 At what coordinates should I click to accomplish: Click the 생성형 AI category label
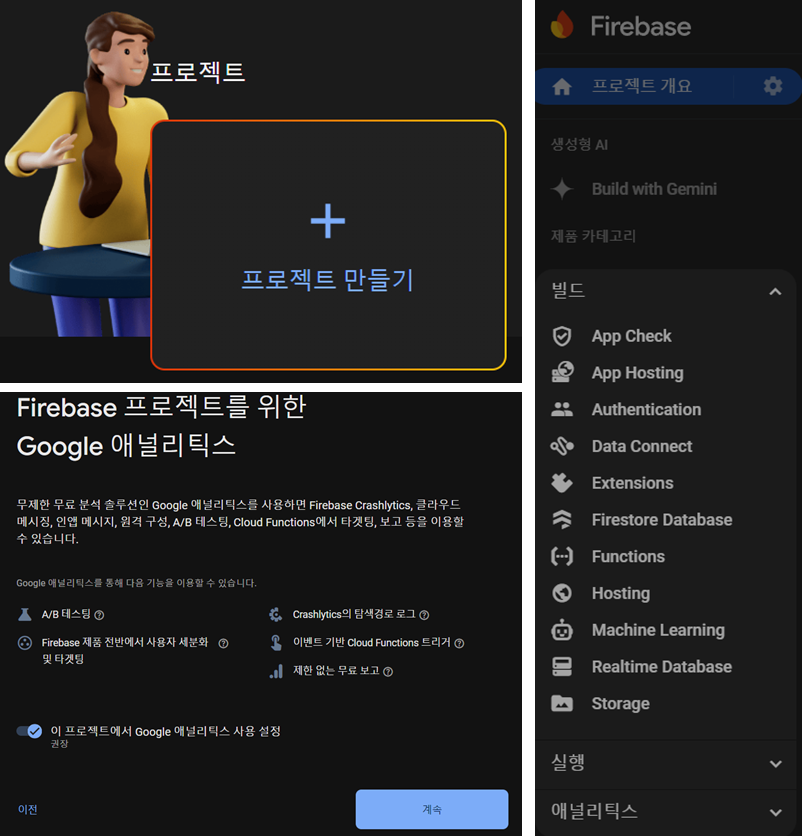(579, 144)
